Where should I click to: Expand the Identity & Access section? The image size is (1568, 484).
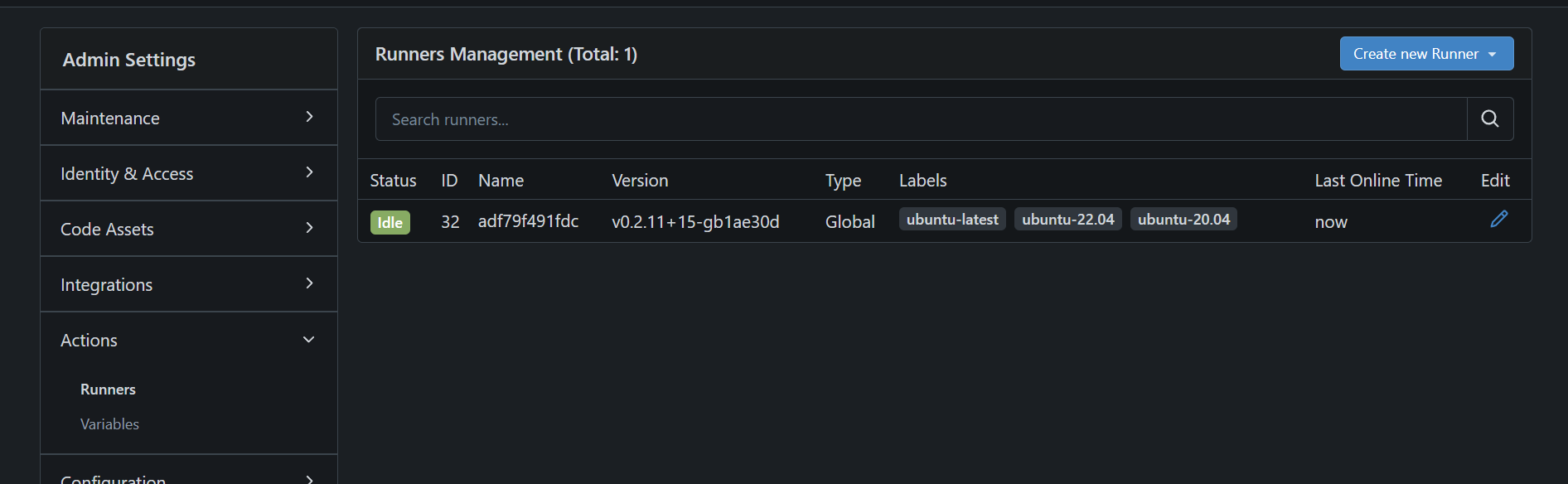pos(188,173)
